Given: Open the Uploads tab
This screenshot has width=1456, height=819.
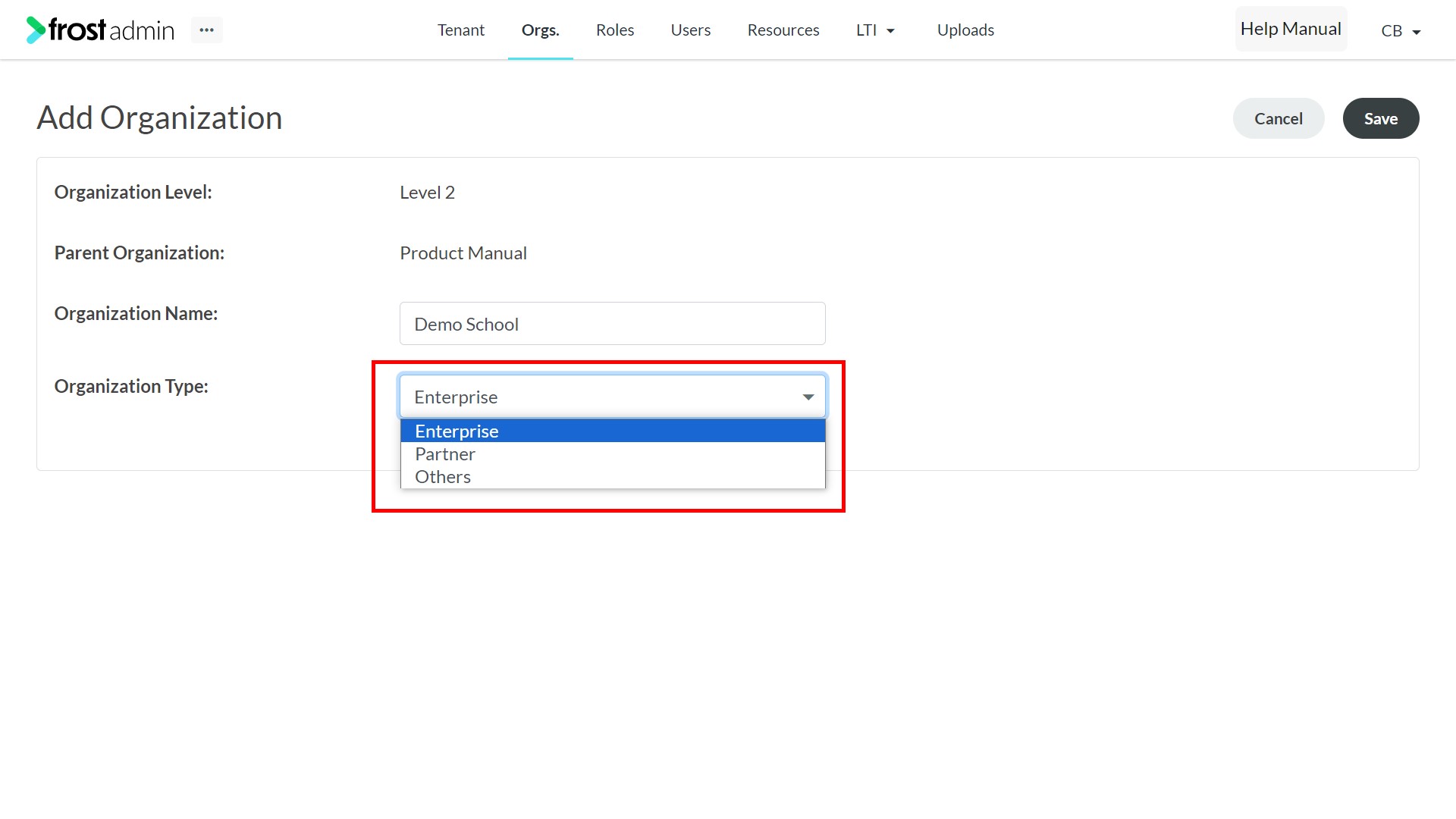Looking at the screenshot, I should 965,30.
